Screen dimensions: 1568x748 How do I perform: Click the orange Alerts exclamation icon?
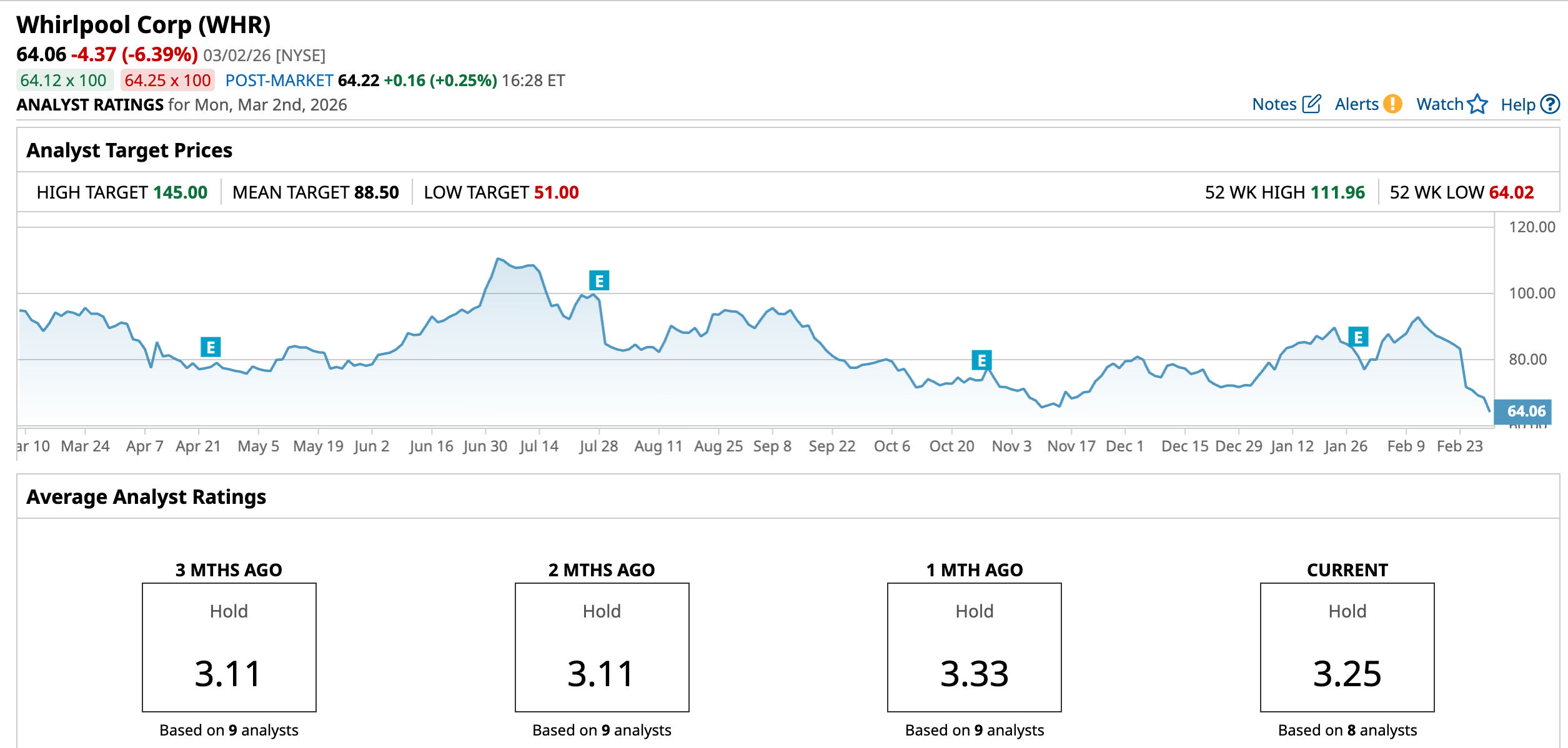click(1392, 104)
